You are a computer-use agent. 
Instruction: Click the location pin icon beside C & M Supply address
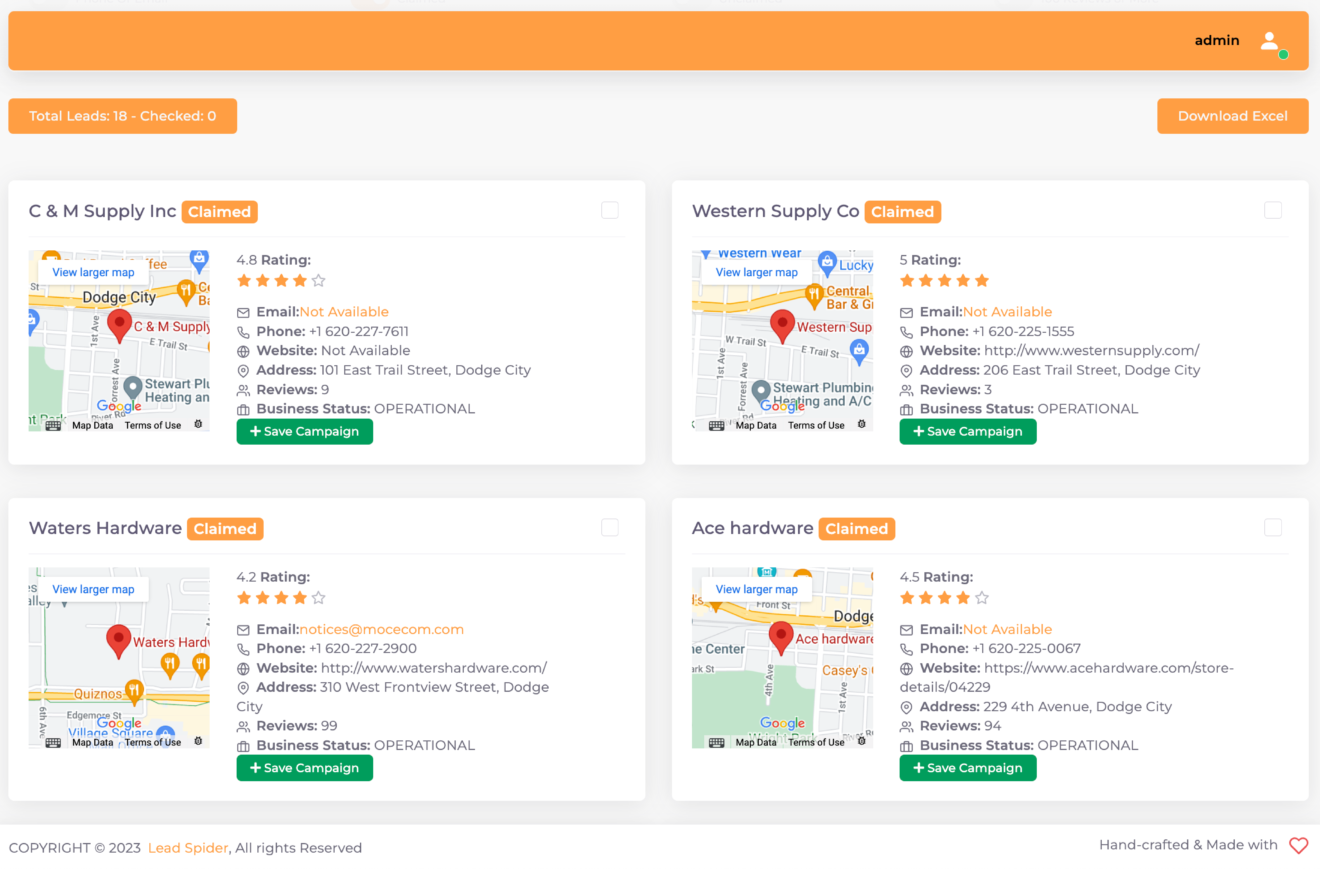(x=243, y=371)
